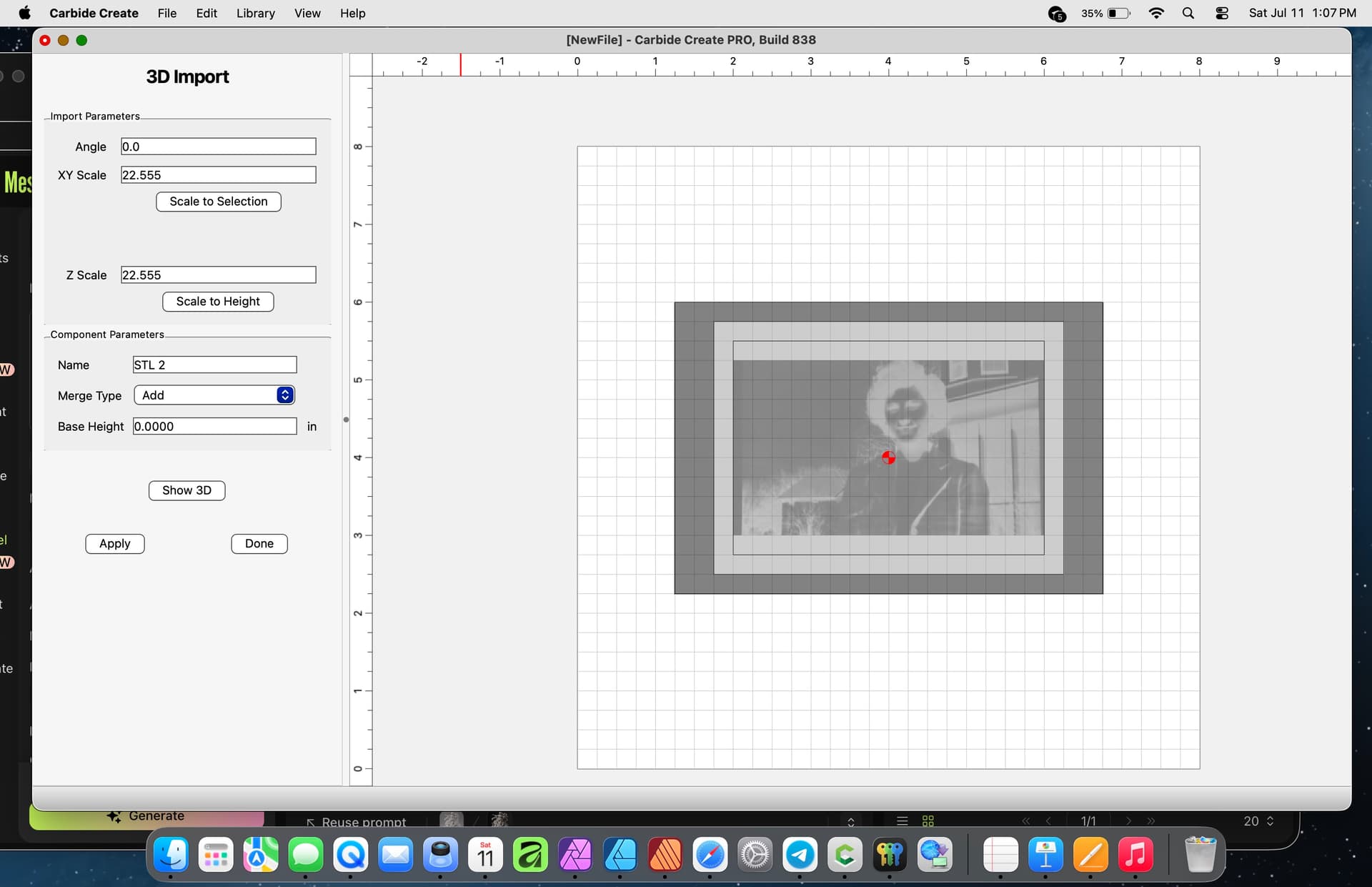Open Affinity Publisher from the dock
1372x887 pixels.
pos(665,854)
